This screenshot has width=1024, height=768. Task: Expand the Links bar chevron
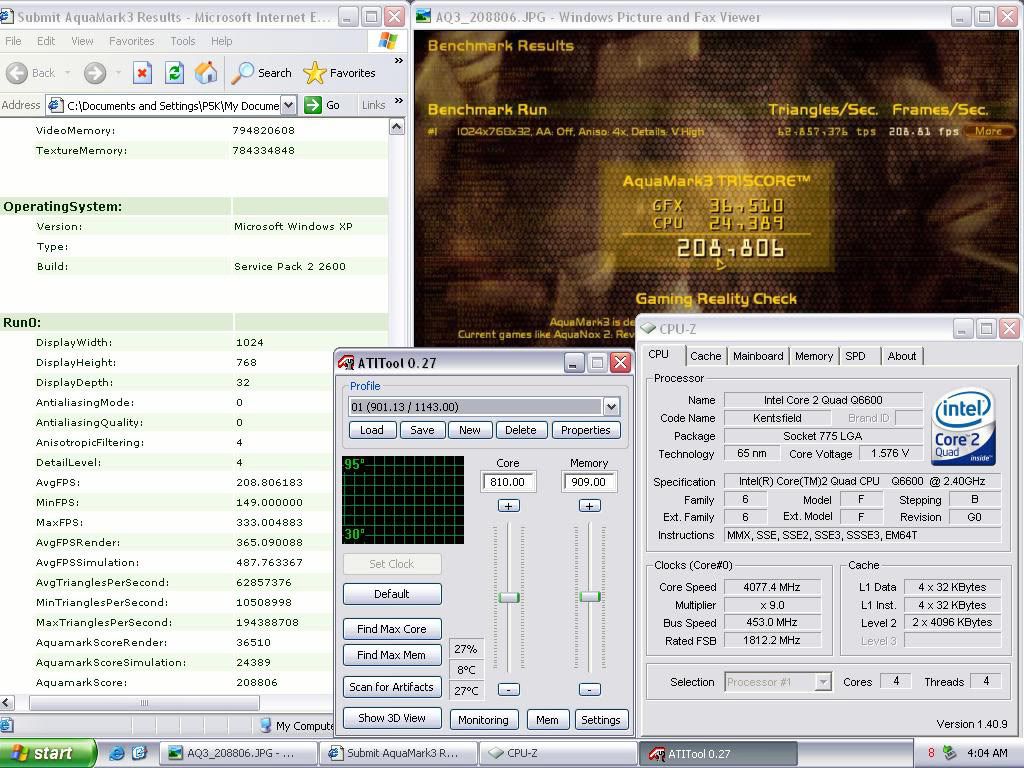(x=398, y=101)
